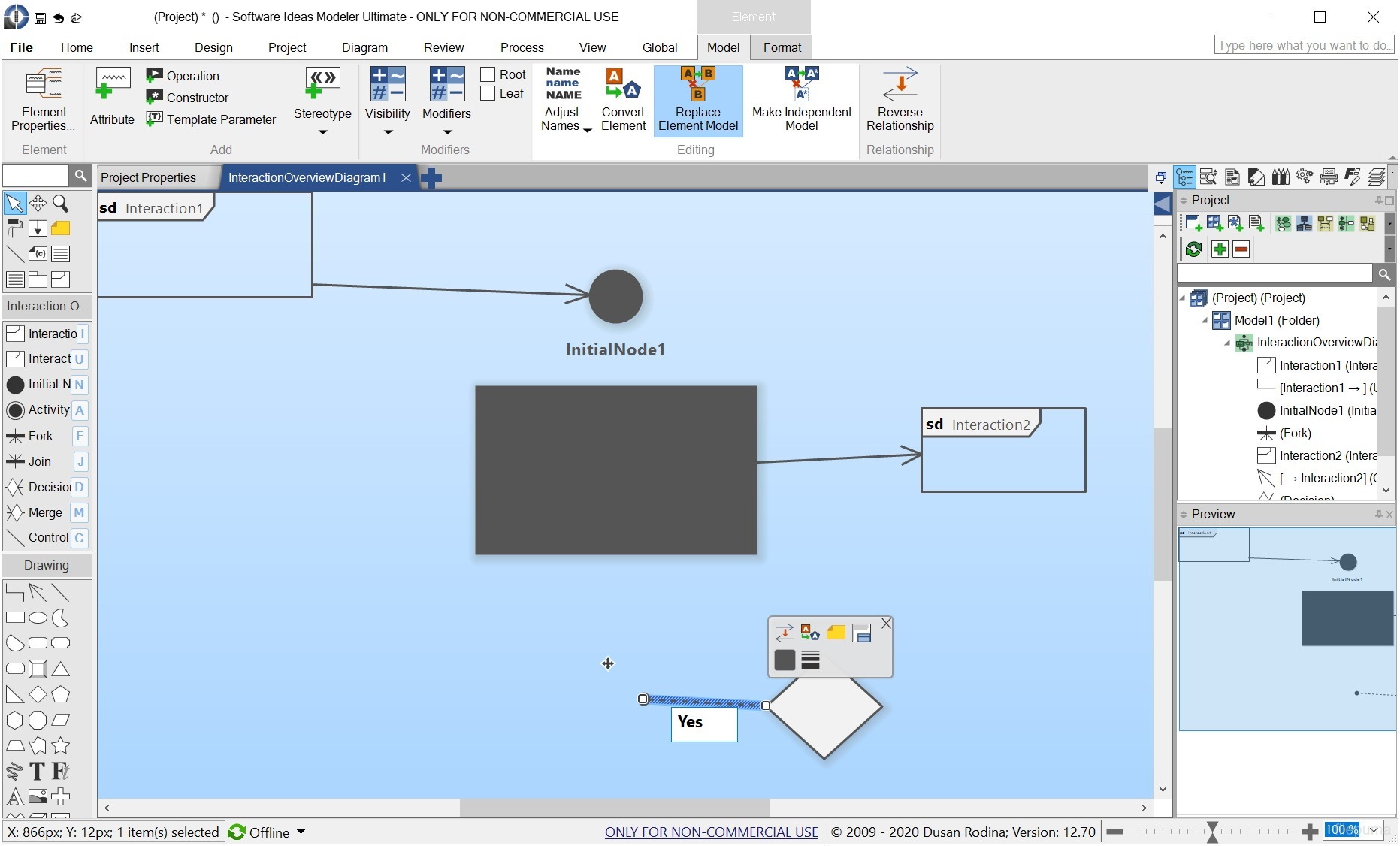
Task: Switch to the Project Properties tab
Action: (148, 177)
